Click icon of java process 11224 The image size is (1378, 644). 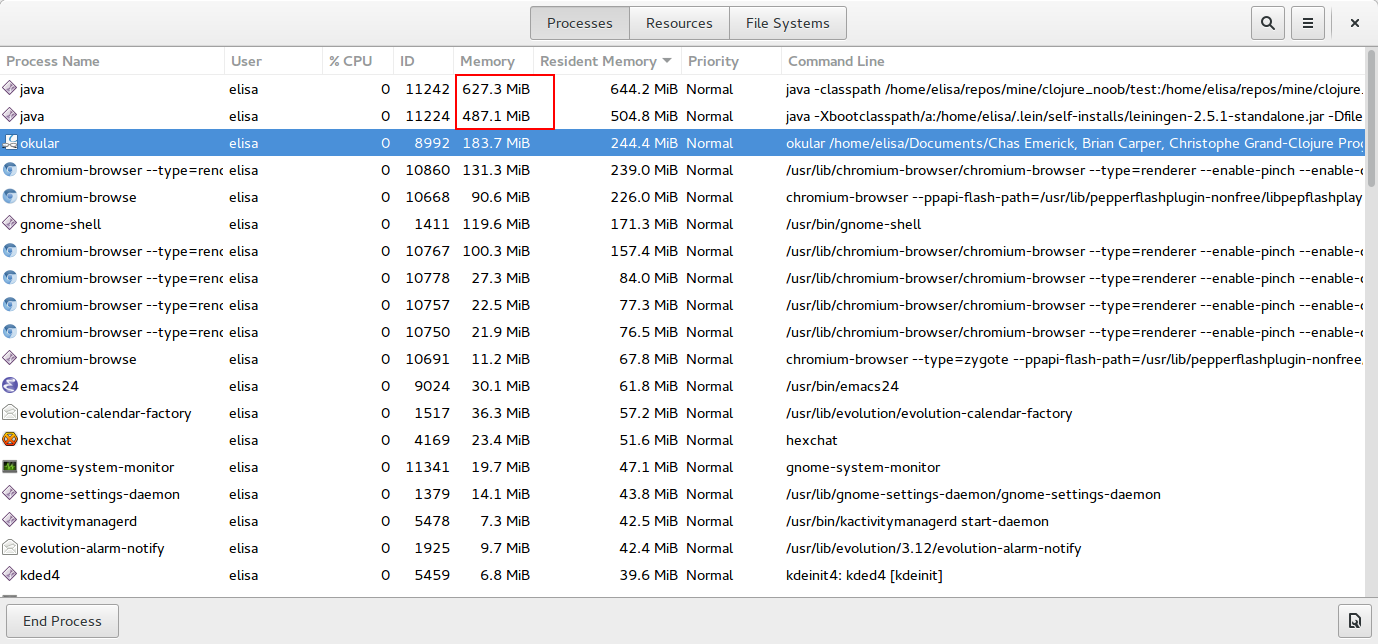(10, 116)
